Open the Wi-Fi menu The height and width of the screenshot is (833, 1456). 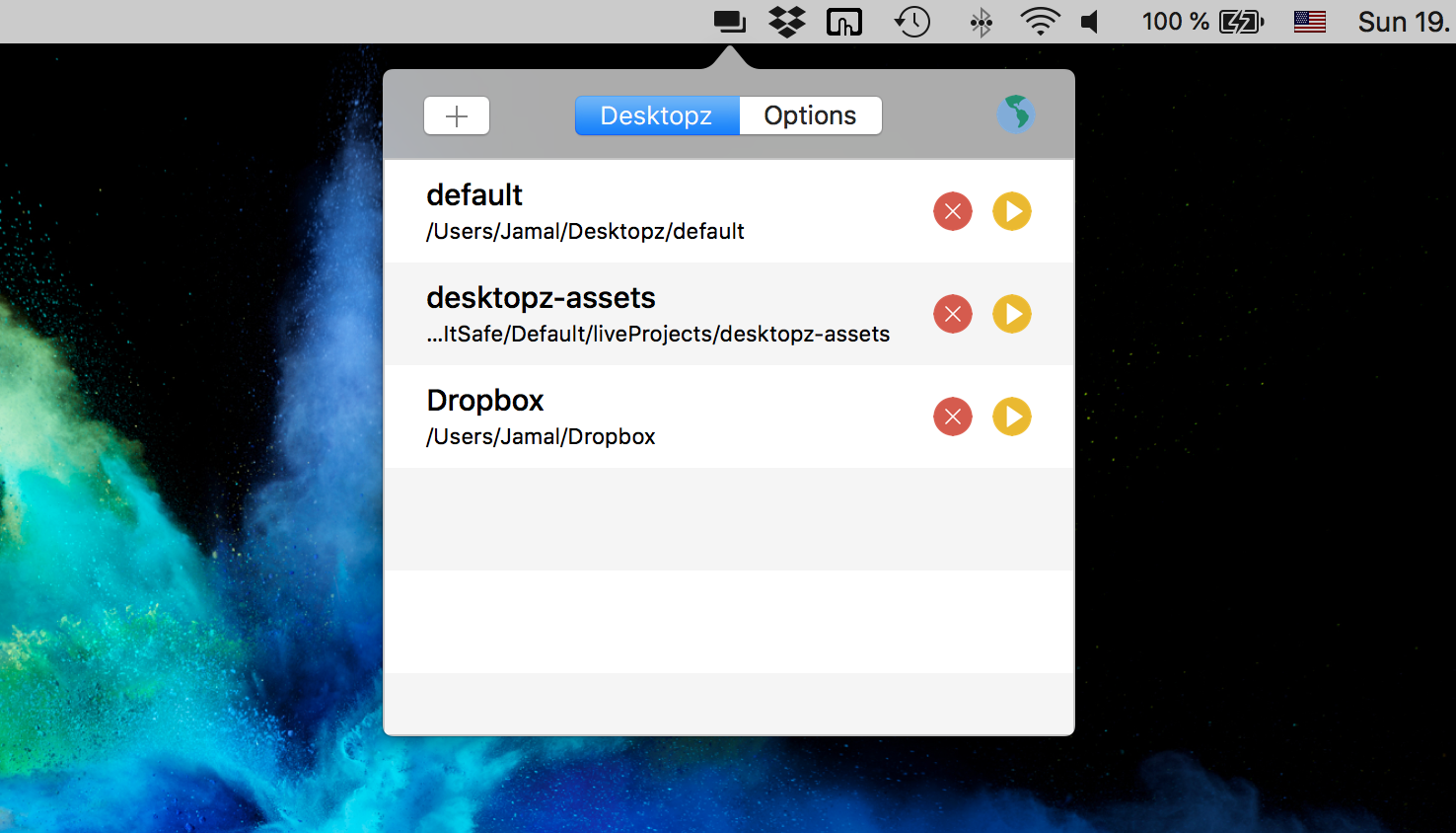point(1041,22)
